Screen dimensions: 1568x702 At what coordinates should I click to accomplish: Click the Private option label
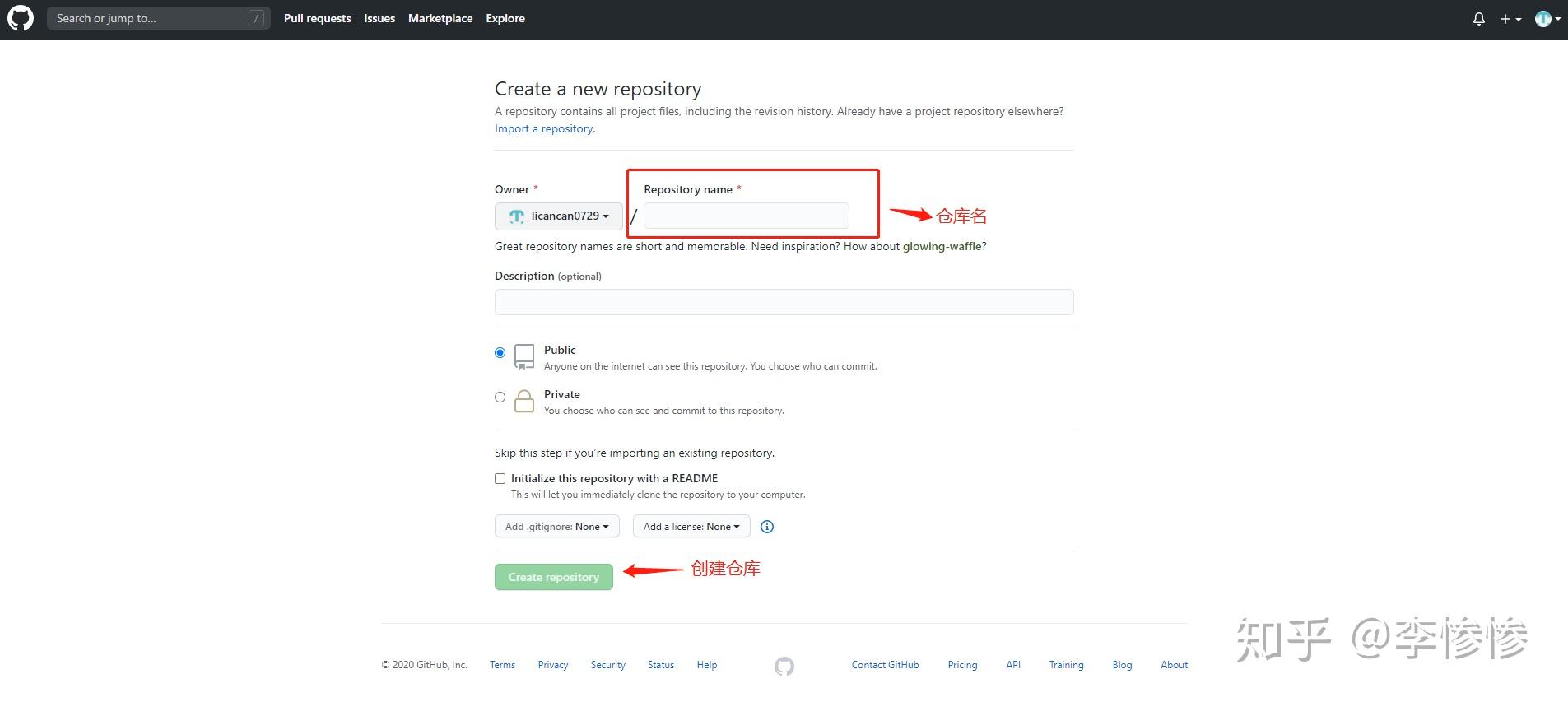click(x=562, y=394)
